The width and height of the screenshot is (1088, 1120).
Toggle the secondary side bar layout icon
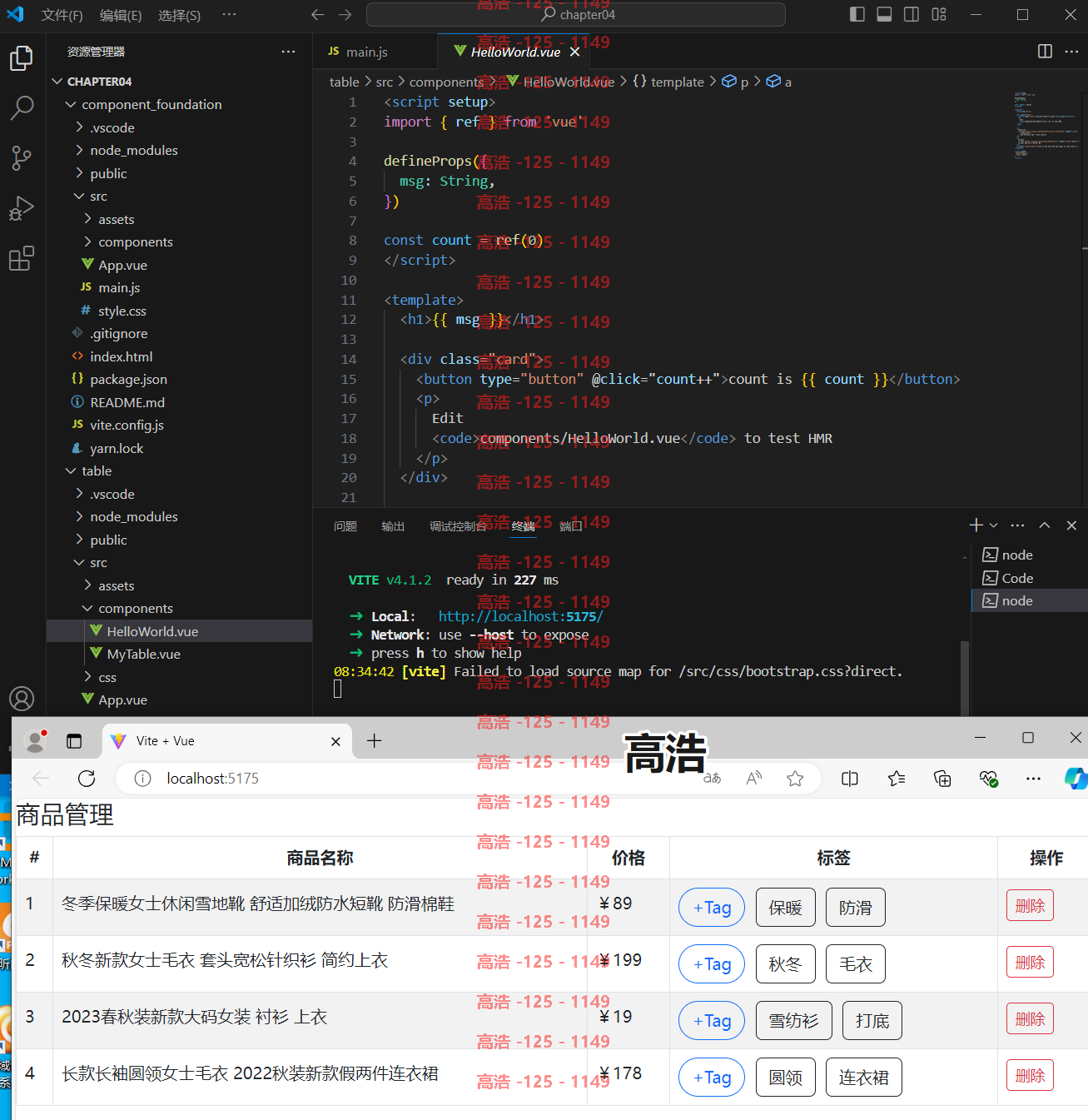912,14
